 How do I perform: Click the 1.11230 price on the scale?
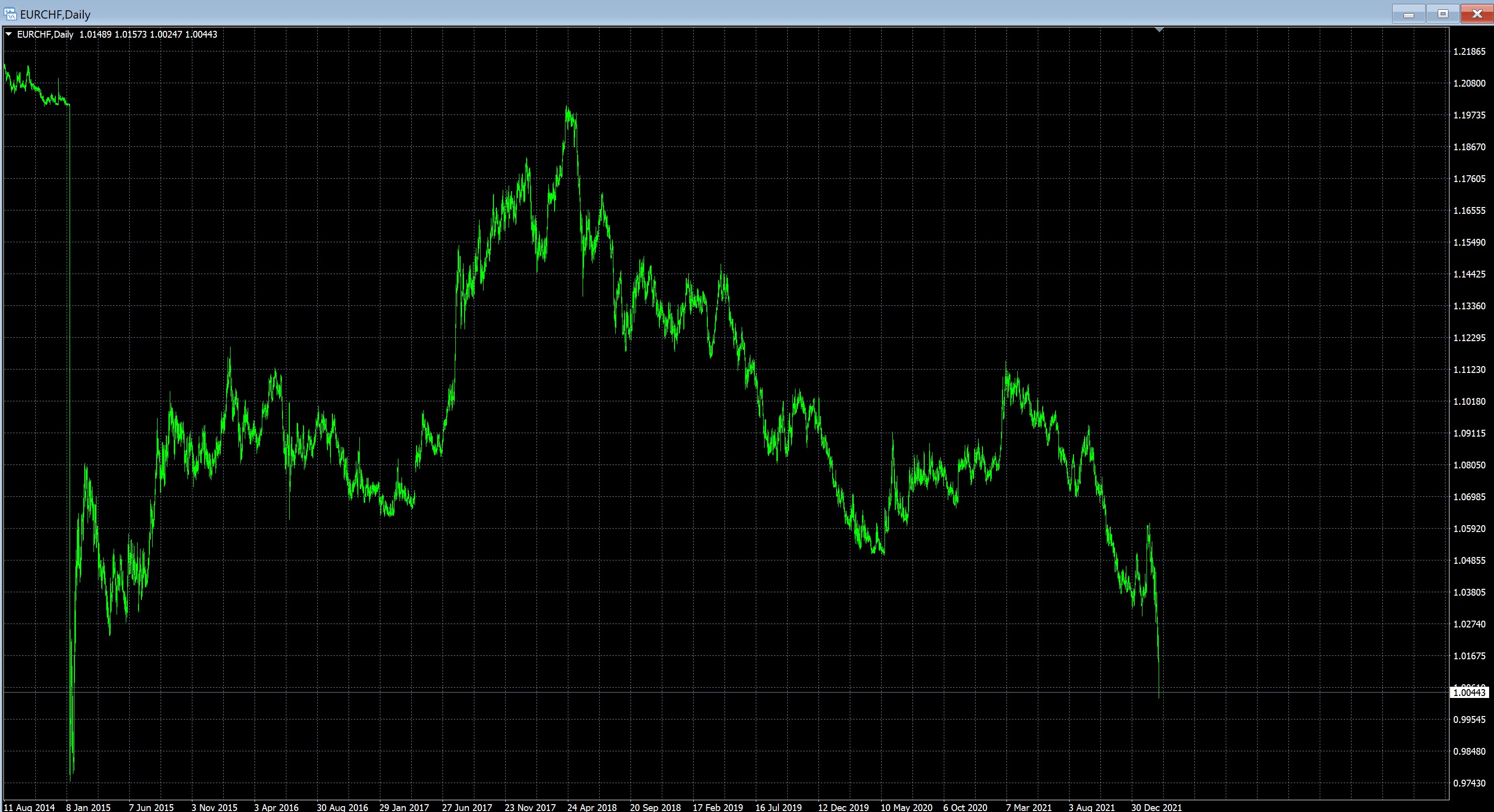(x=1469, y=370)
